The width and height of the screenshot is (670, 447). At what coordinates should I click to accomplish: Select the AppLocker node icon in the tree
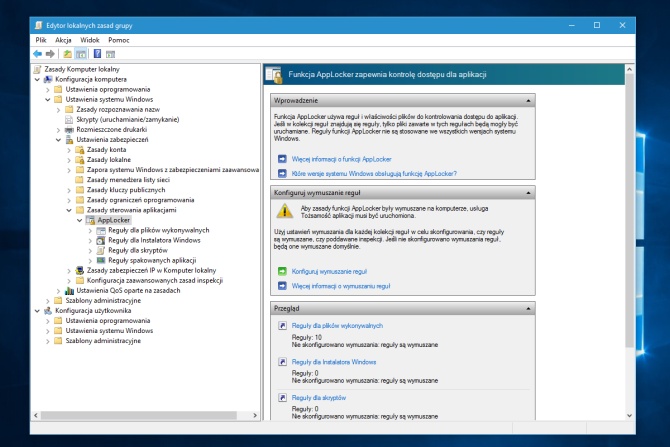pos(90,220)
